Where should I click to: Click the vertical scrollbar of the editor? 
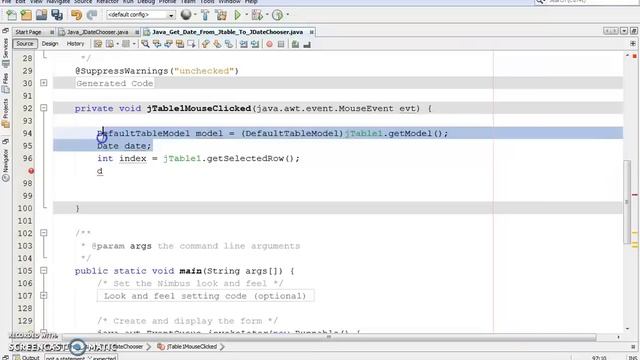click(x=627, y=202)
